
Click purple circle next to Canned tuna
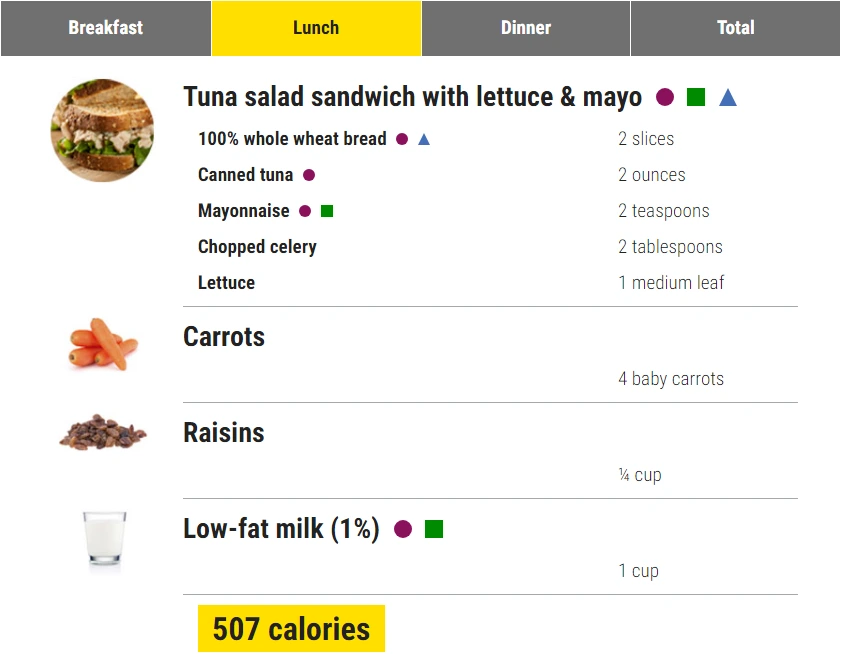coord(309,175)
